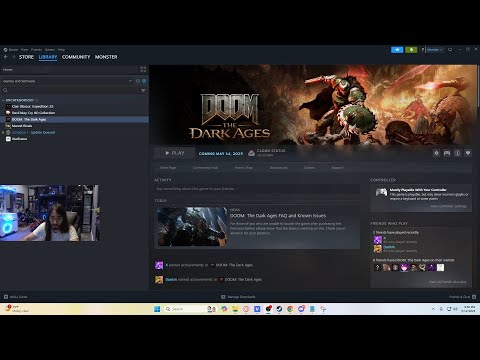Click the Steam icon in the taskbar

click(x=279, y=309)
